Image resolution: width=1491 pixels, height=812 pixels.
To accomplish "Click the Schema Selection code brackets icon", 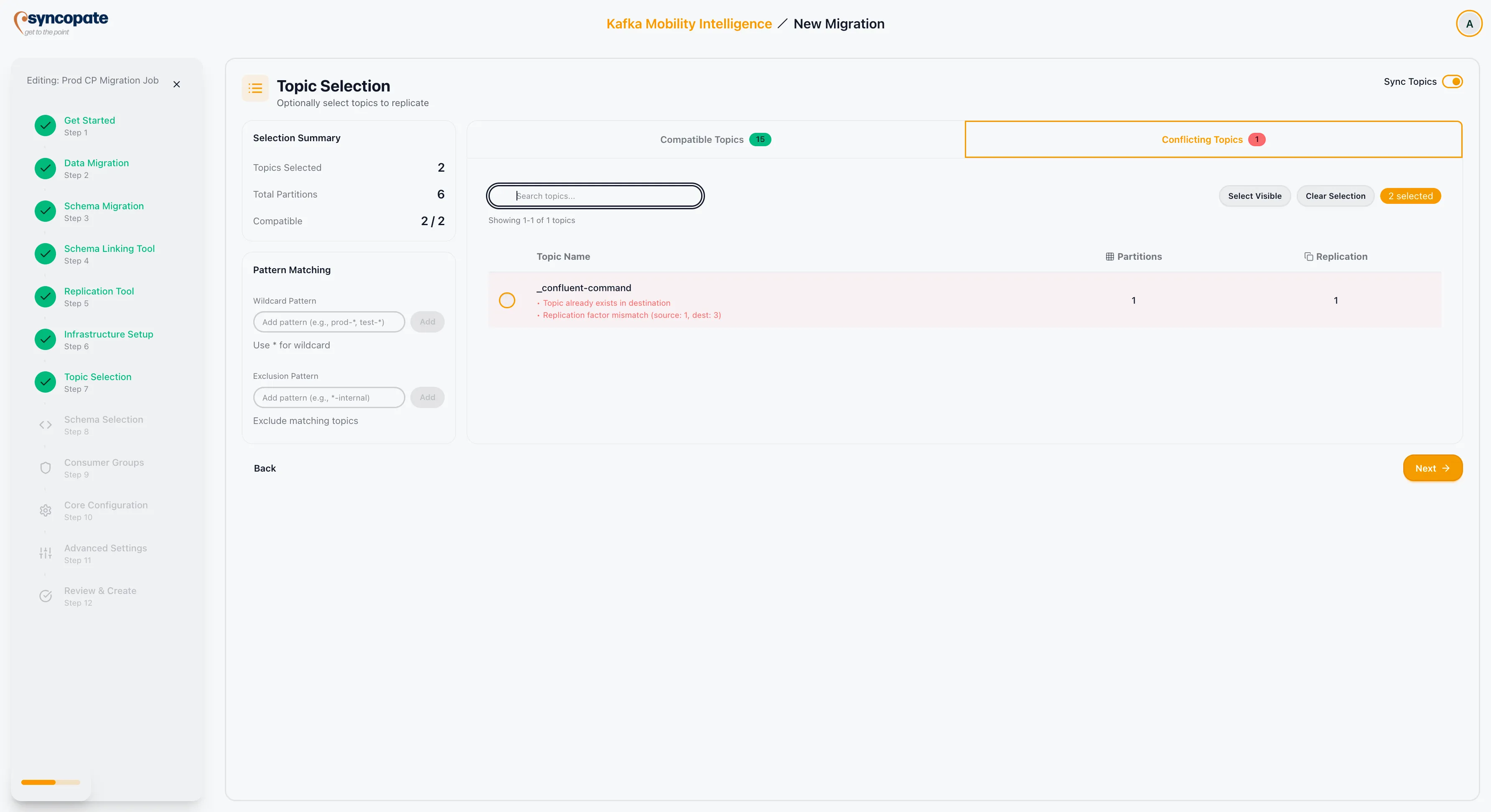I will pyautogui.click(x=45, y=425).
